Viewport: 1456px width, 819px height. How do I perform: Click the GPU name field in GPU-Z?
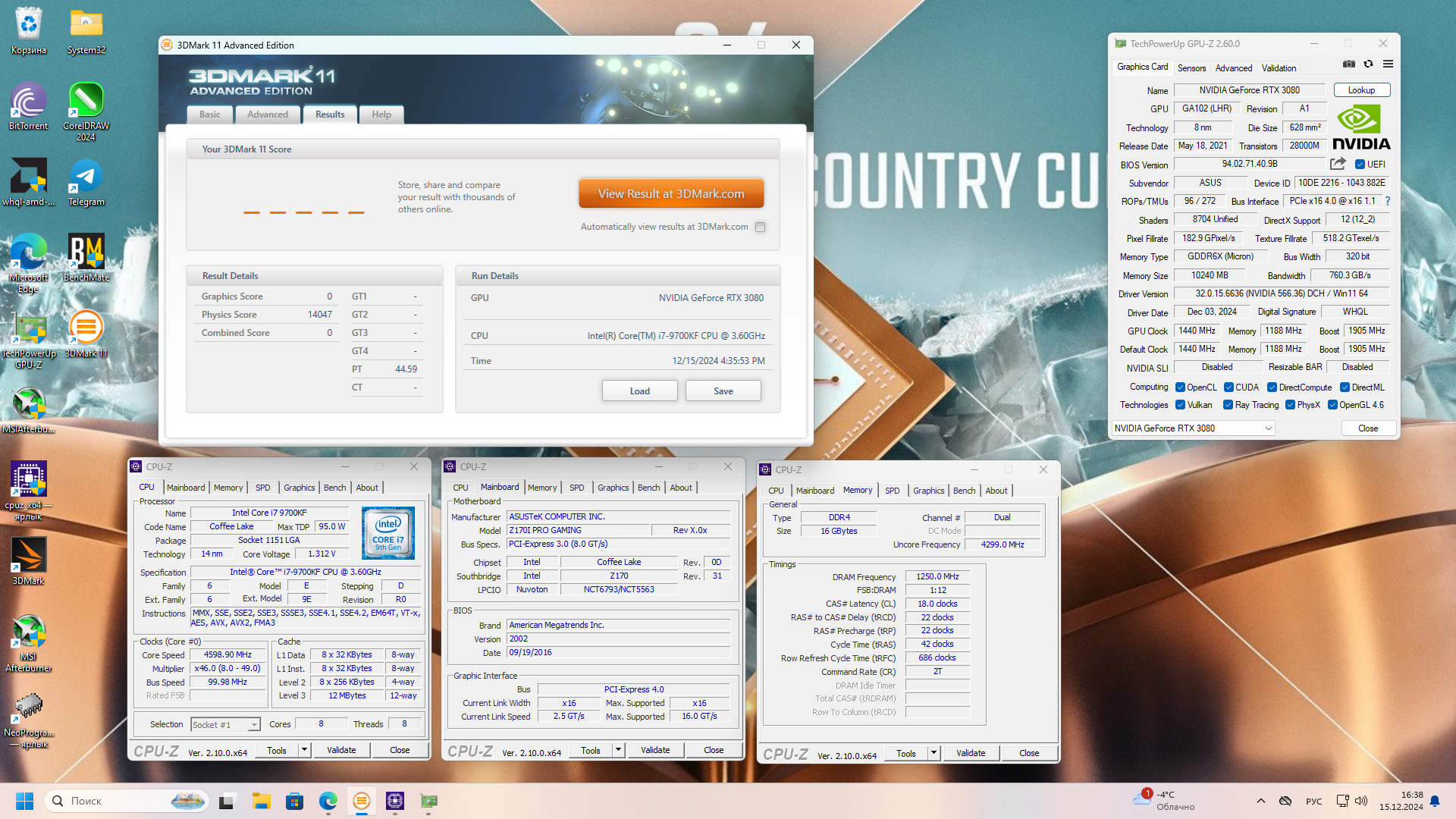[x=1249, y=90]
